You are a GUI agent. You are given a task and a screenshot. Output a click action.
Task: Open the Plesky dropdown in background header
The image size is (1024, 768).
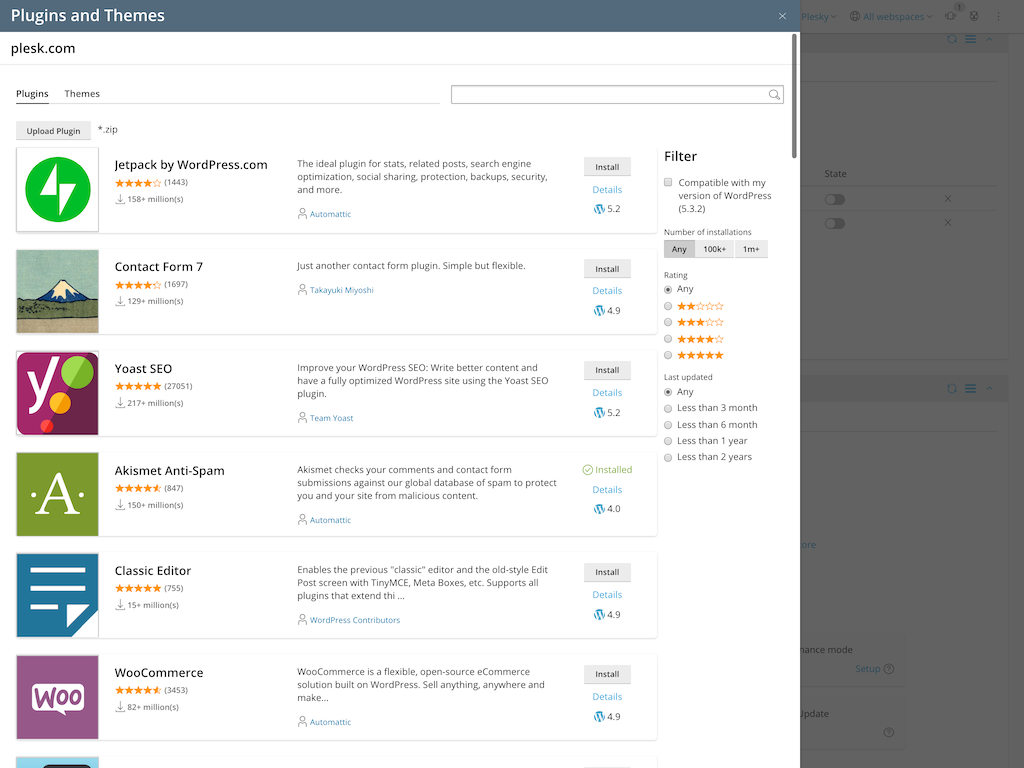818,16
